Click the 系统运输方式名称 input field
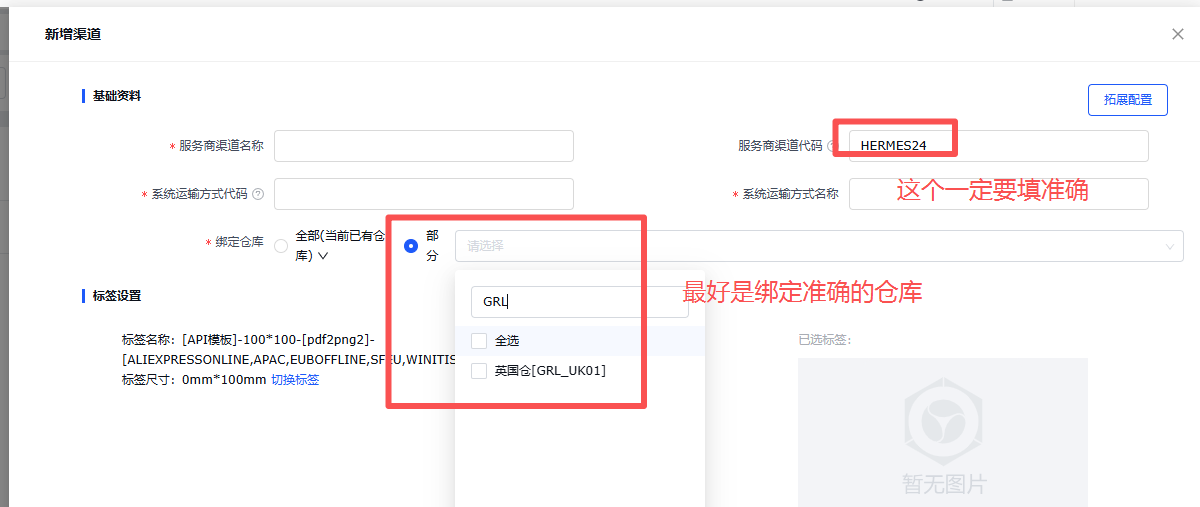The image size is (1200, 507). click(x=997, y=194)
